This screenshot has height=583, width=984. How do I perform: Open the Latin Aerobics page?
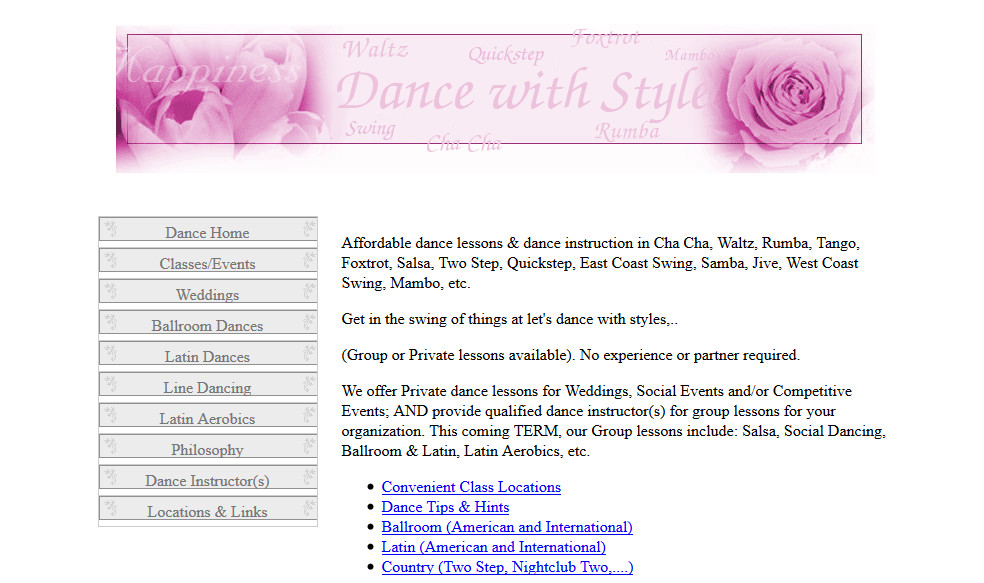(x=206, y=417)
